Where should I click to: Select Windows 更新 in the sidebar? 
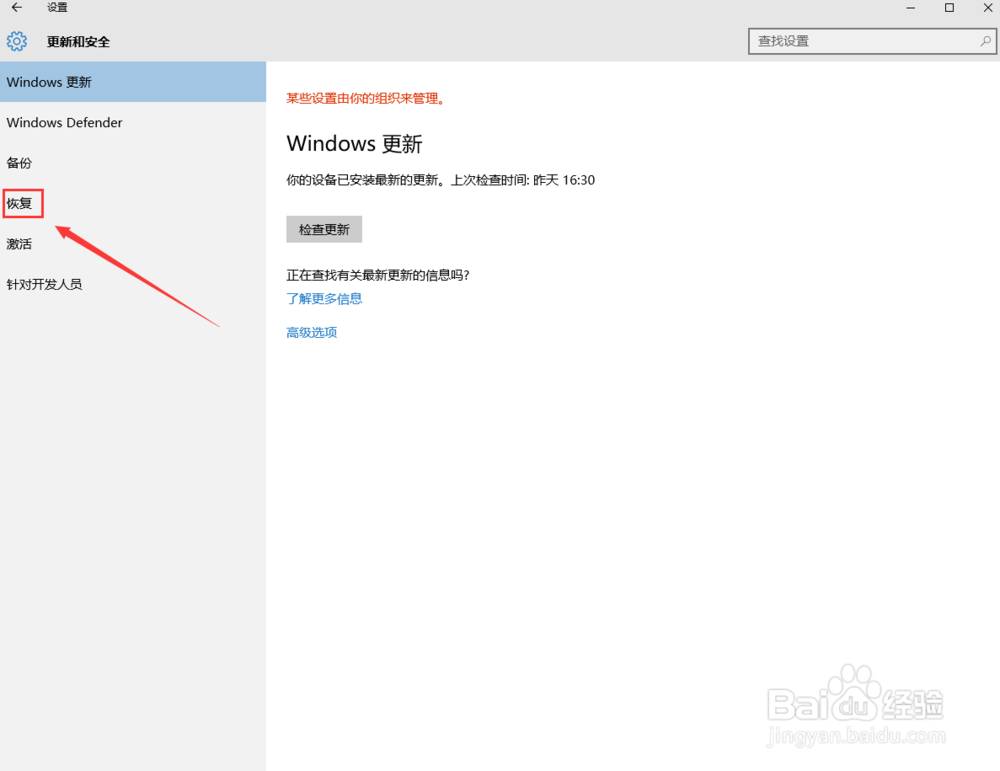[49, 81]
